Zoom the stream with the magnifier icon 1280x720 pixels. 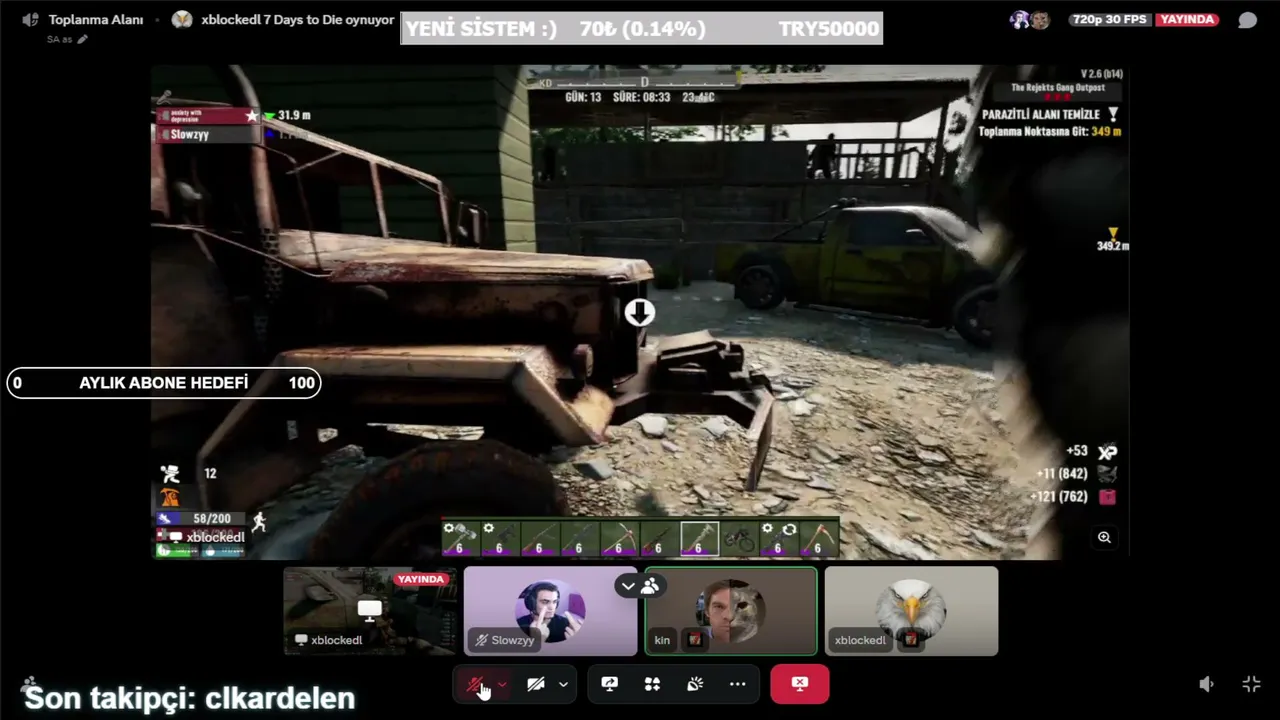click(1104, 537)
